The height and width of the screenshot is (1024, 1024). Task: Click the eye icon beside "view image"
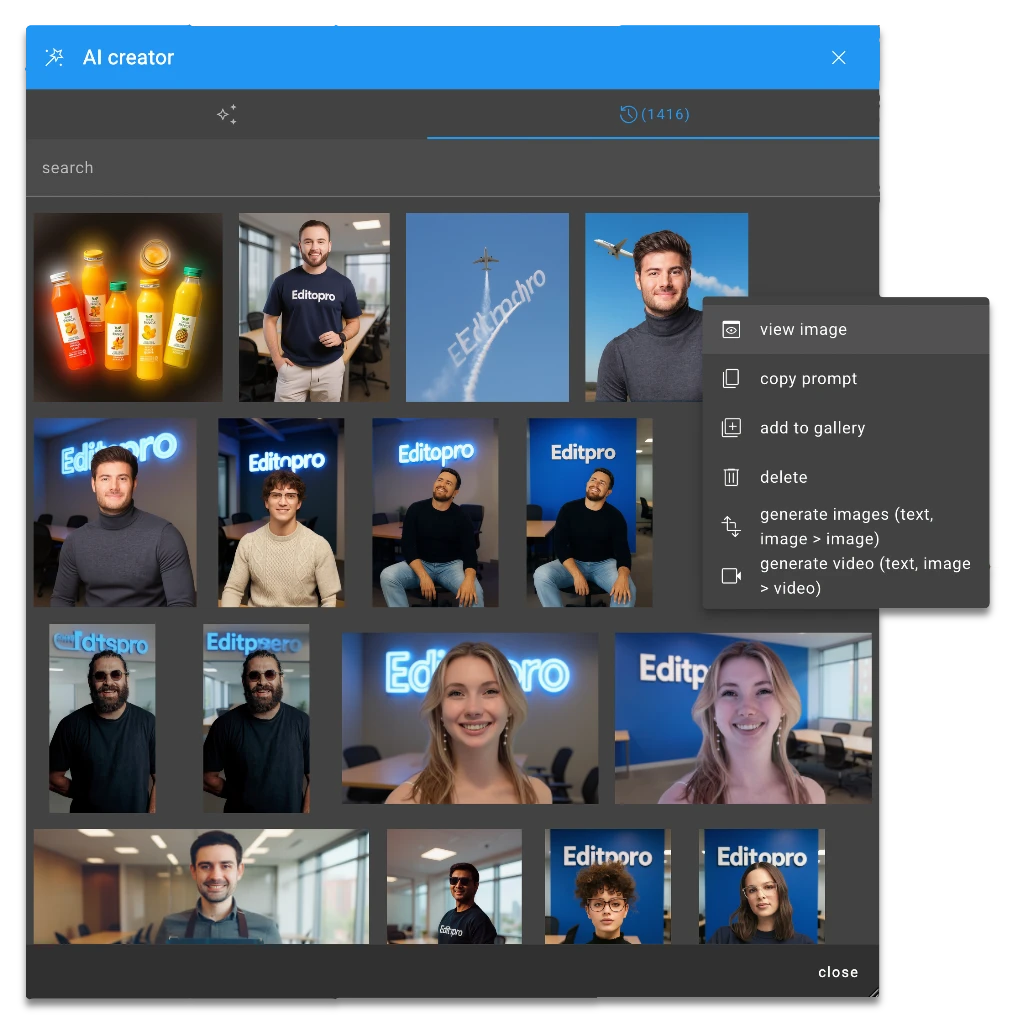(x=731, y=329)
